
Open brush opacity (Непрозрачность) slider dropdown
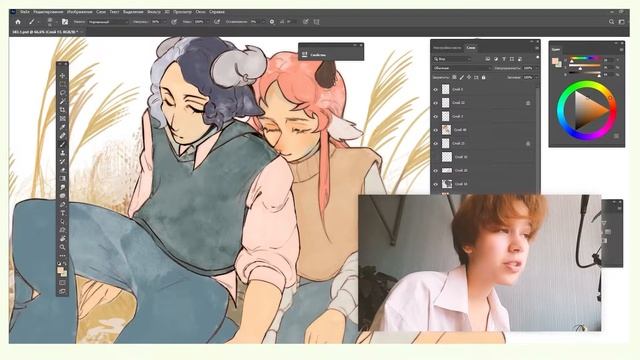(x=164, y=22)
